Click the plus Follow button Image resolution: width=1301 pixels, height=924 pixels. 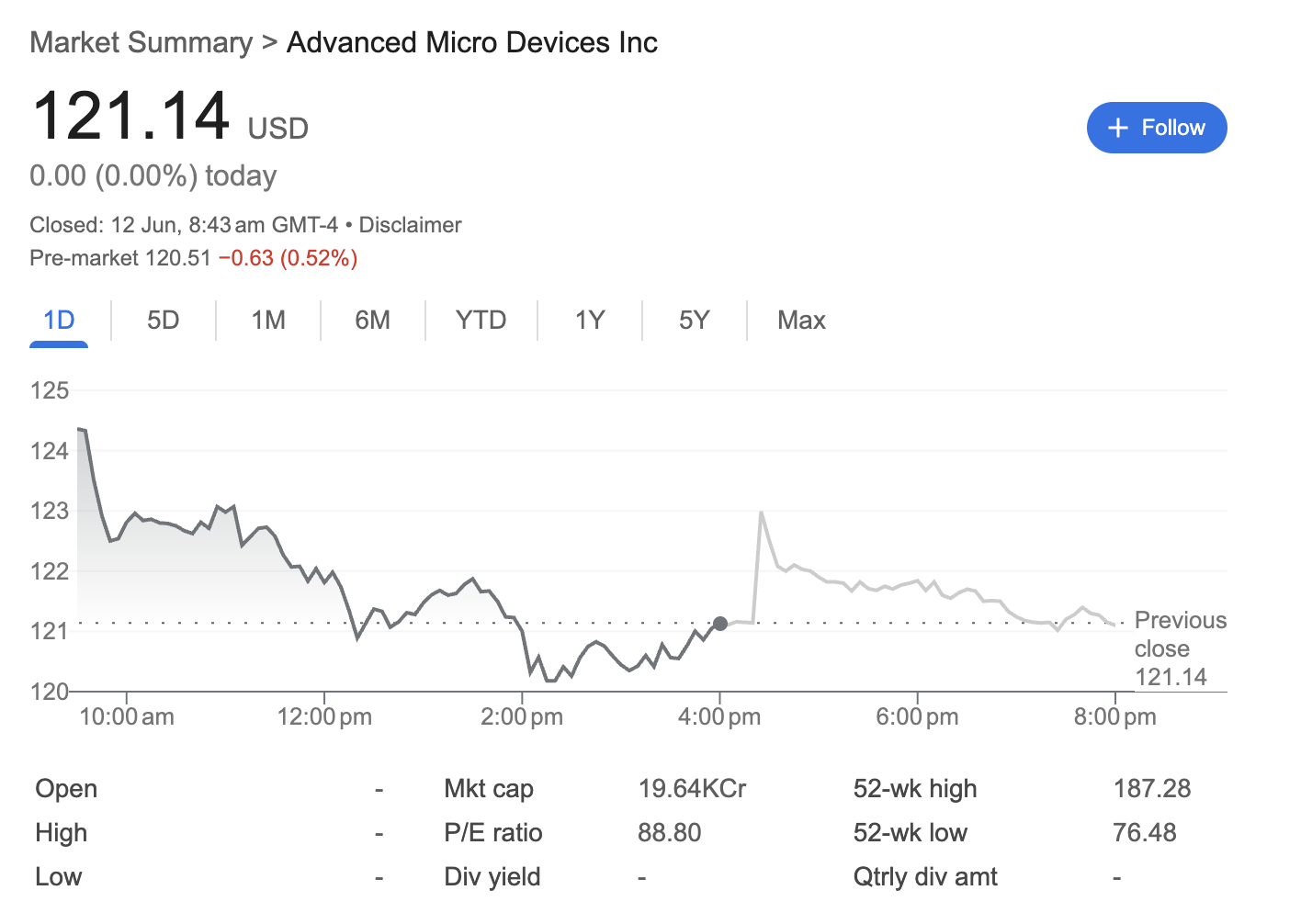pos(1157,128)
